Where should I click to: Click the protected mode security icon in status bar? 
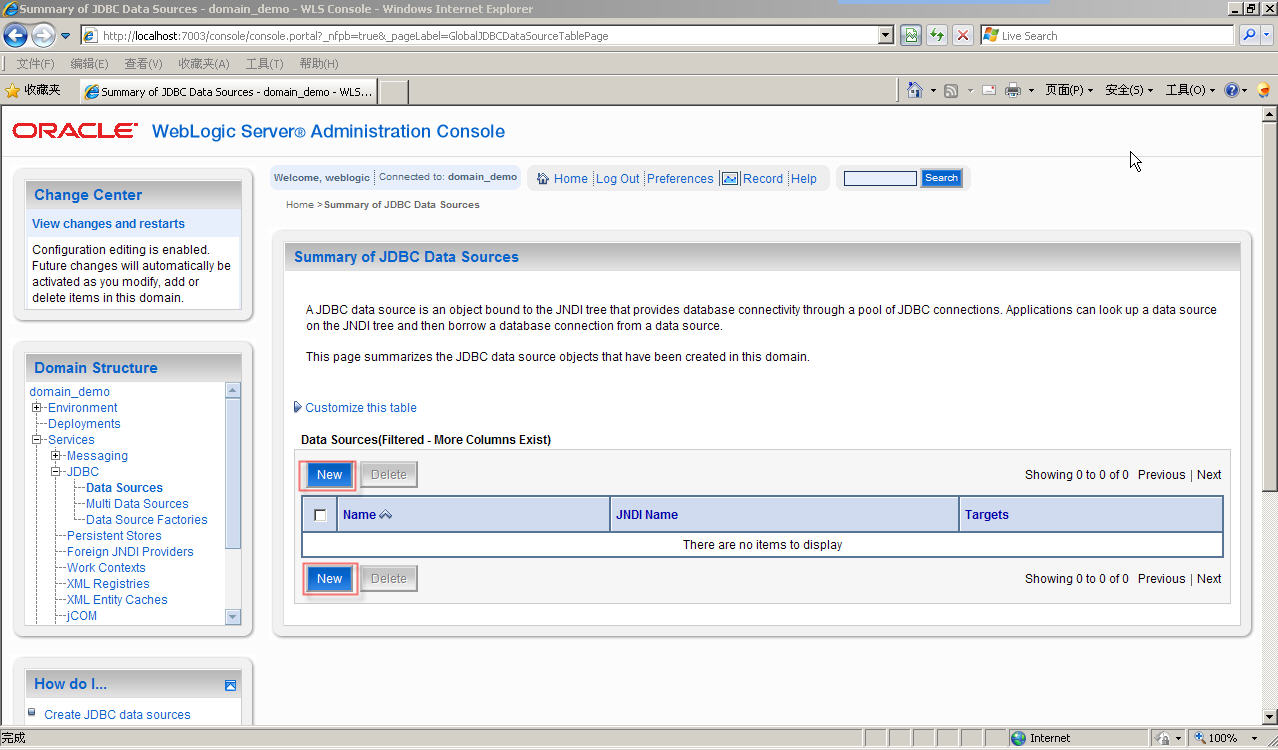(1163, 738)
